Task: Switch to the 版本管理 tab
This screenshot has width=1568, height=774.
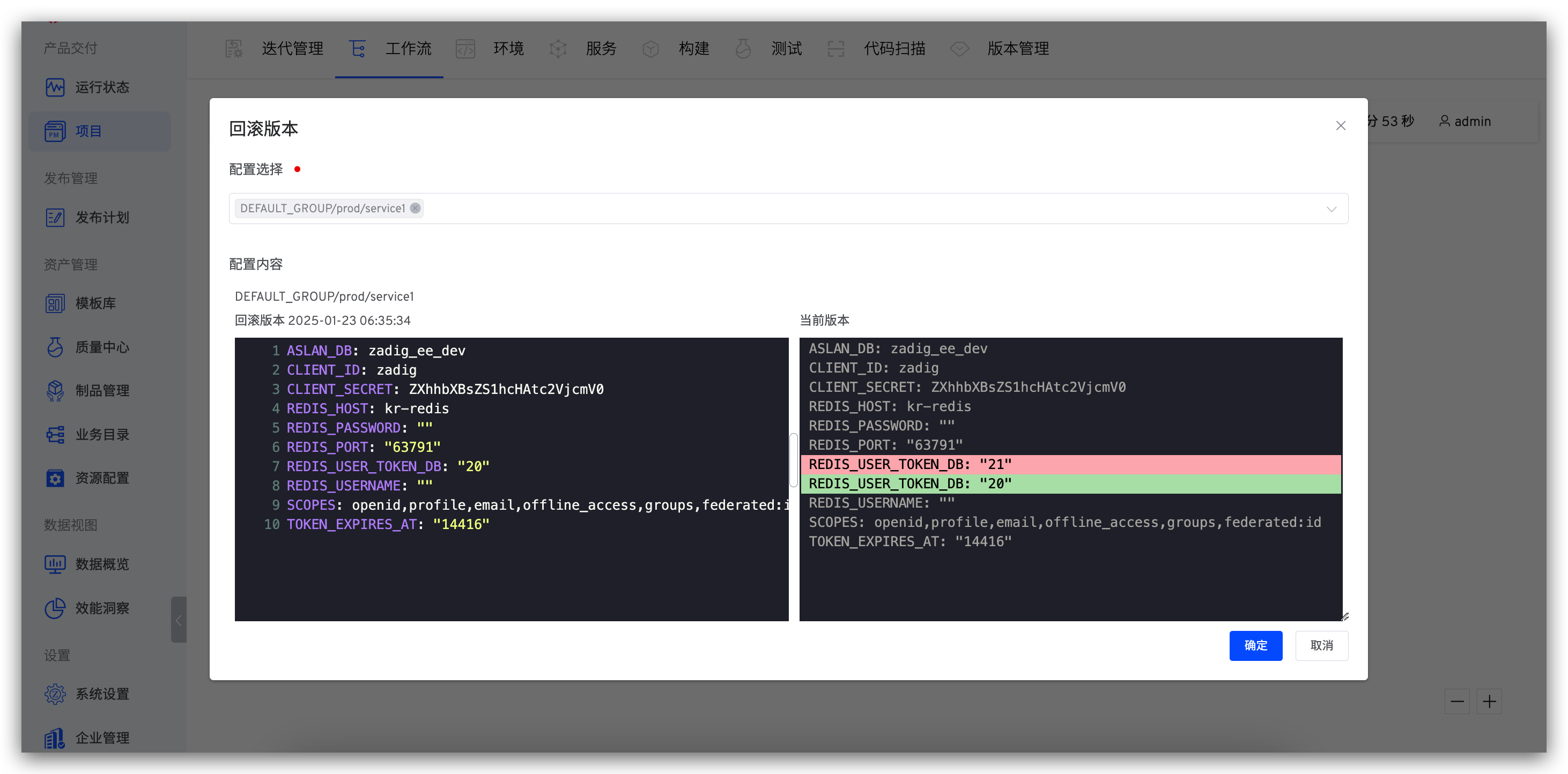Action: coord(1017,49)
